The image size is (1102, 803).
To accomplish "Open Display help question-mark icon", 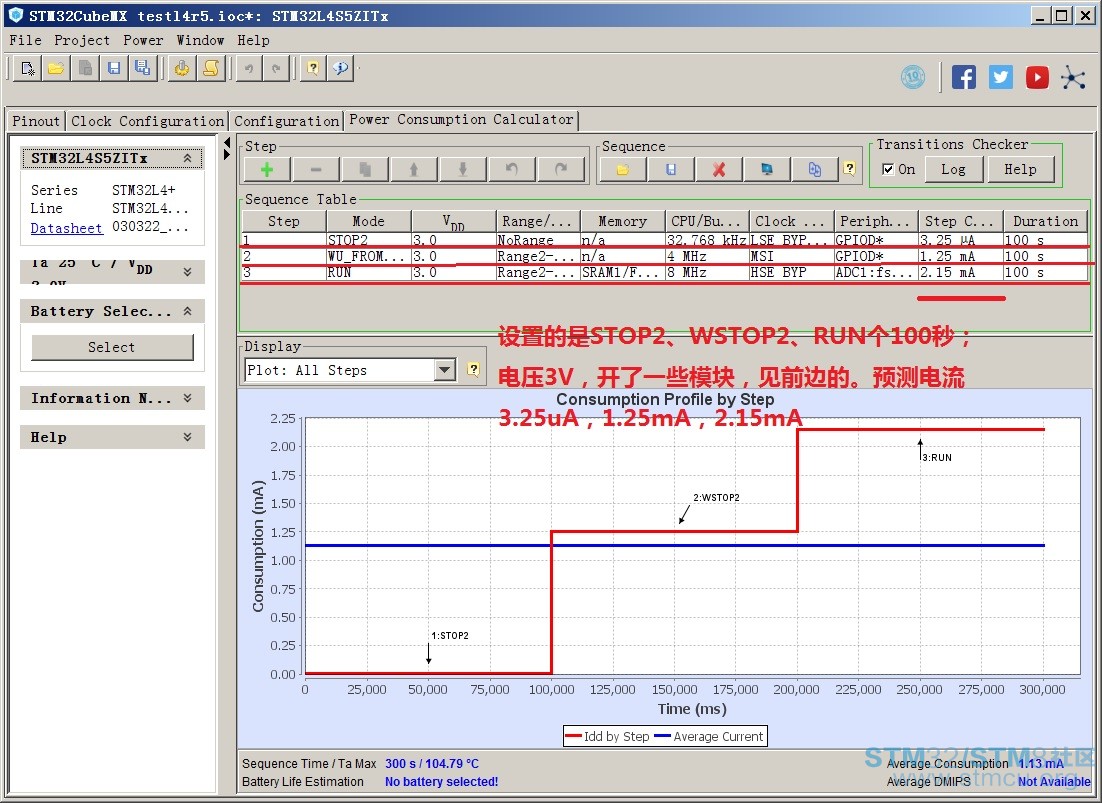I will click(x=474, y=370).
